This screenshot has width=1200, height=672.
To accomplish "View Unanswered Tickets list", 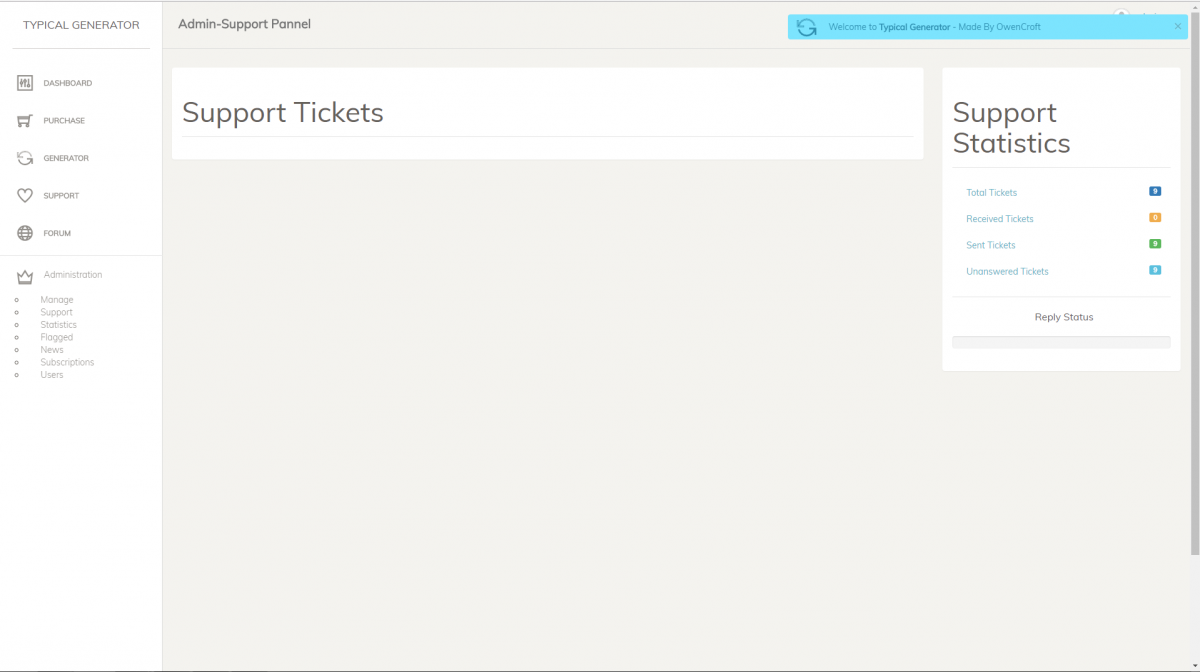I will pos(1007,272).
